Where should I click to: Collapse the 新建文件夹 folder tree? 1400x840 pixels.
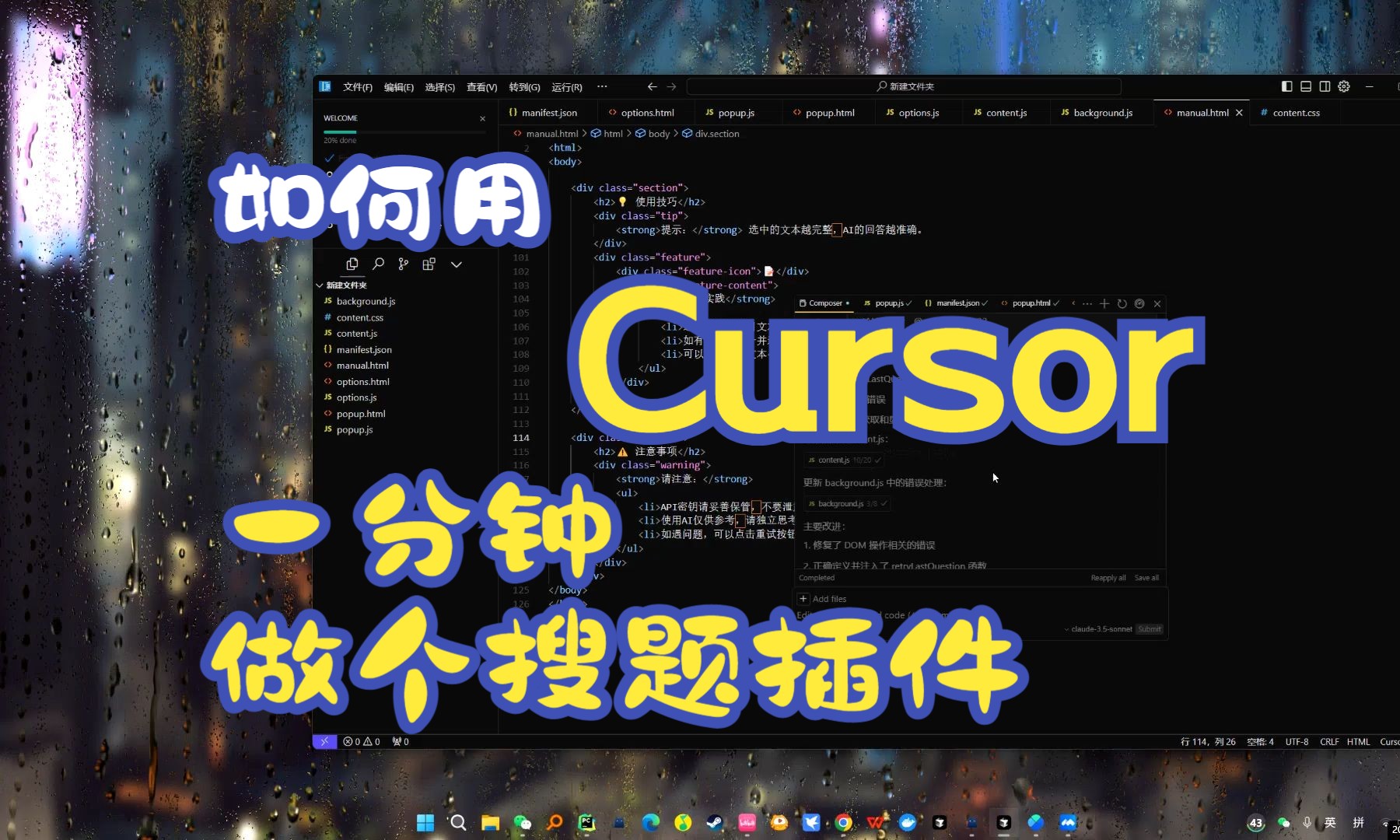click(341, 285)
